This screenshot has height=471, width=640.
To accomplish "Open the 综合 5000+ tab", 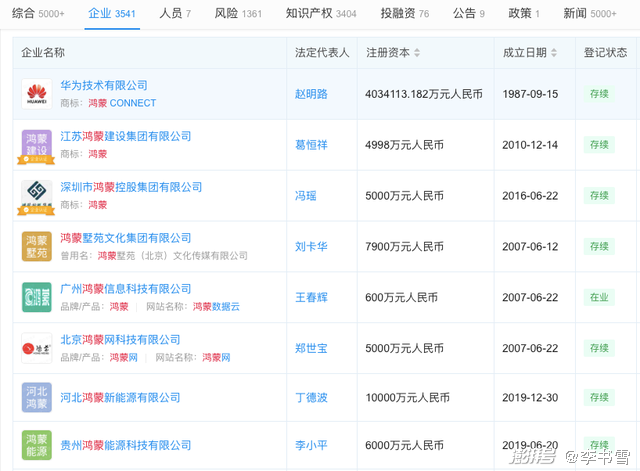I will click(x=38, y=13).
